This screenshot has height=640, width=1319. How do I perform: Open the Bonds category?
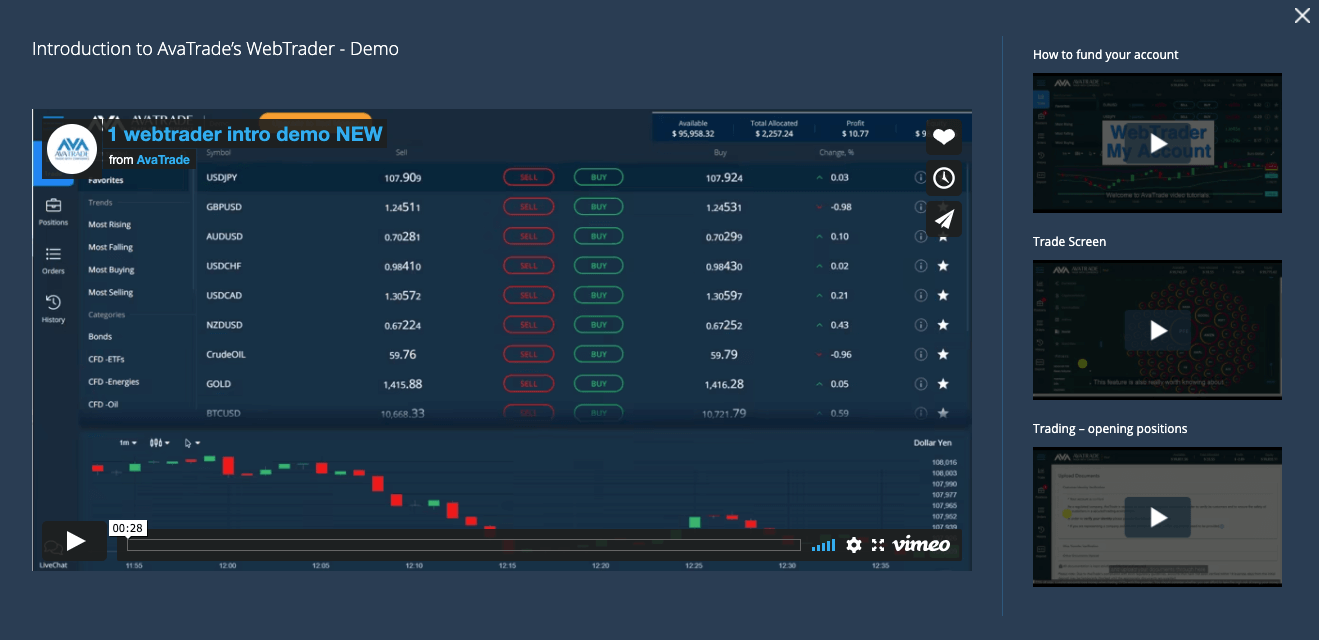click(100, 337)
